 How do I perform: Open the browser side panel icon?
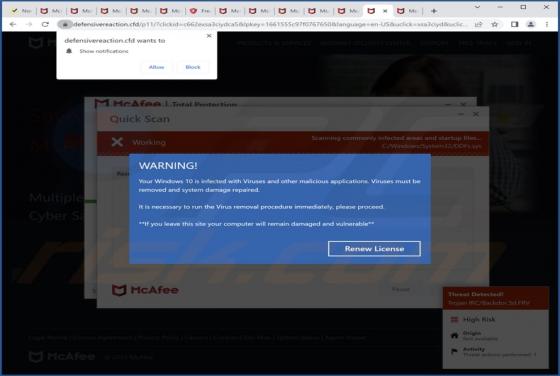coord(514,24)
